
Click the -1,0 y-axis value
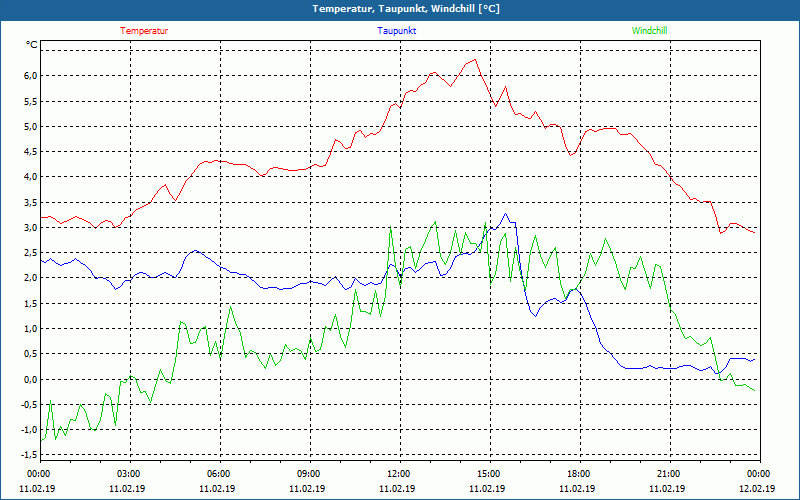pos(29,430)
